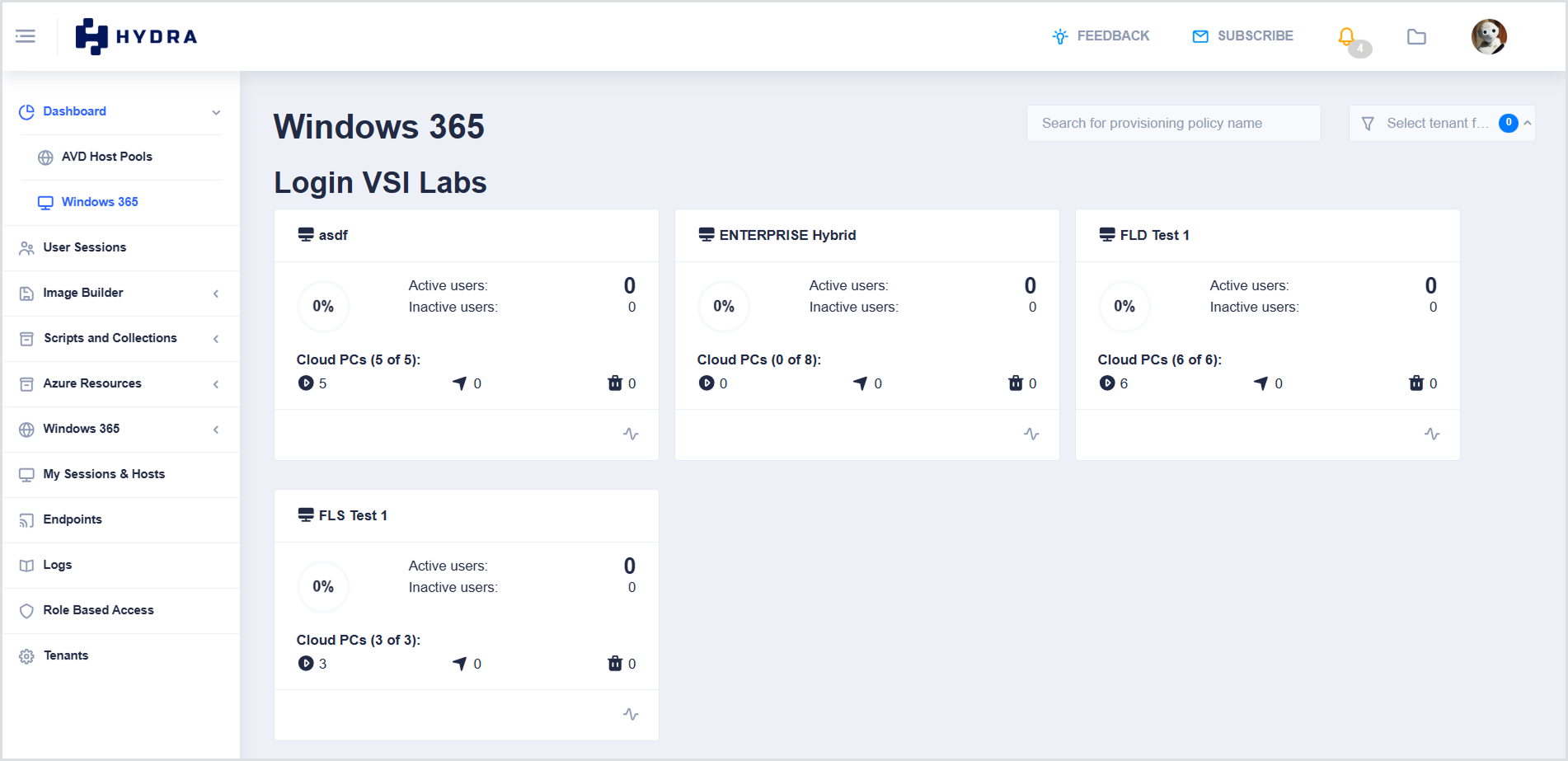Click the 0% usage circle on FLD Test 1
This screenshot has width=1568, height=761.
1124,307
